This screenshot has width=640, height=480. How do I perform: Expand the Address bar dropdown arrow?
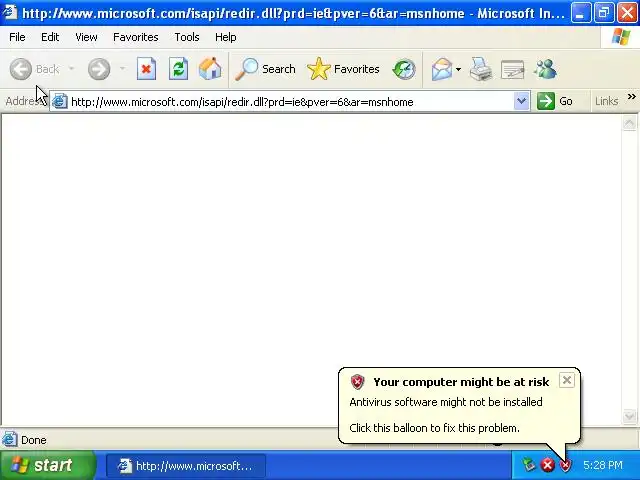[x=521, y=101]
